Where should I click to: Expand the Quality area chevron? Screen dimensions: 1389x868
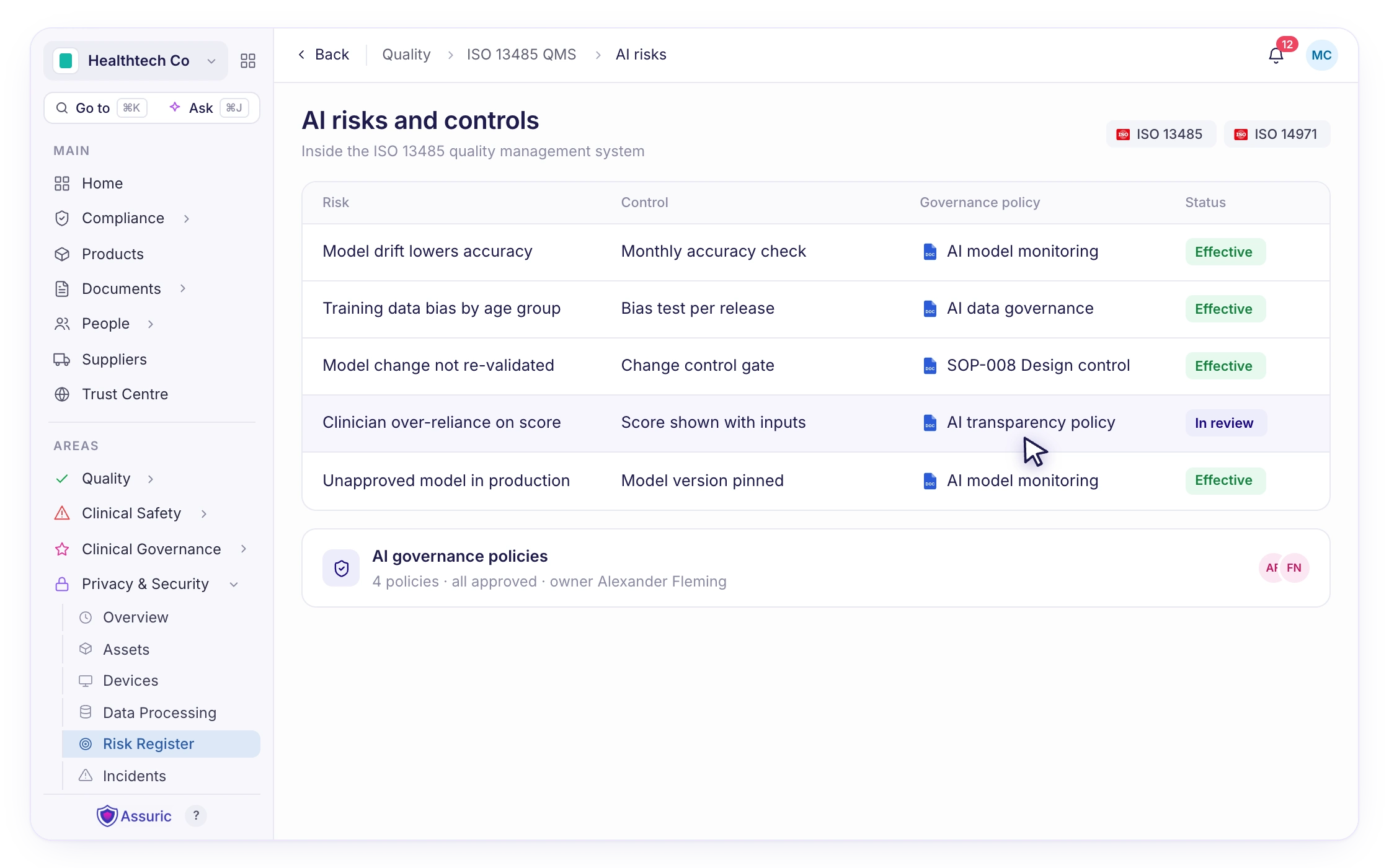tap(151, 479)
